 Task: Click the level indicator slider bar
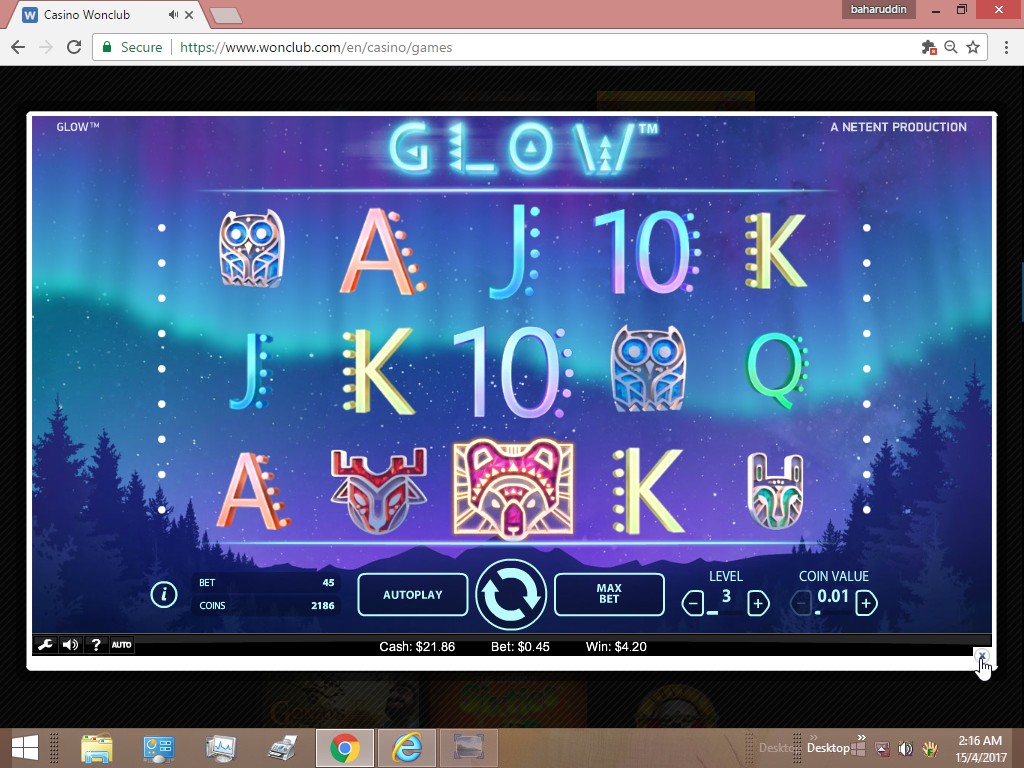coord(725,612)
